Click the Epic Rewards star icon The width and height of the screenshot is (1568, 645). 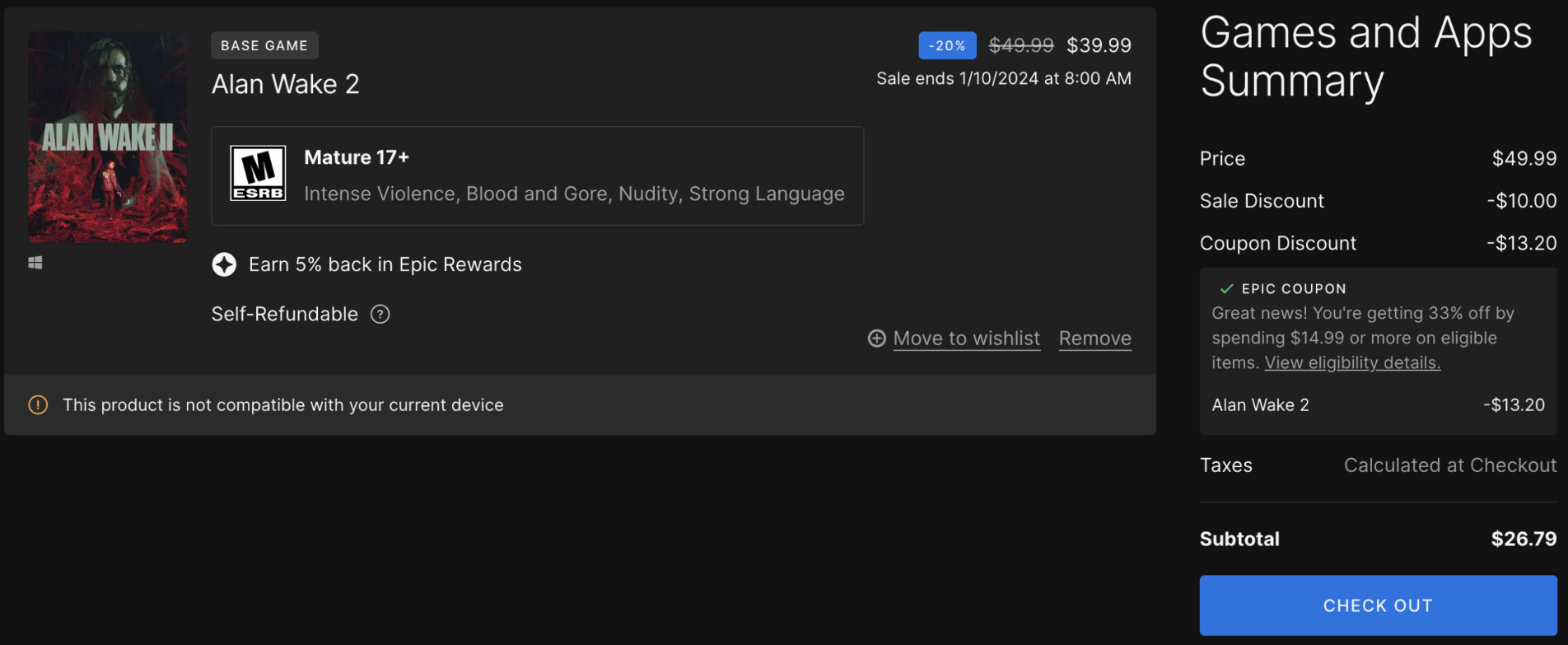point(224,264)
